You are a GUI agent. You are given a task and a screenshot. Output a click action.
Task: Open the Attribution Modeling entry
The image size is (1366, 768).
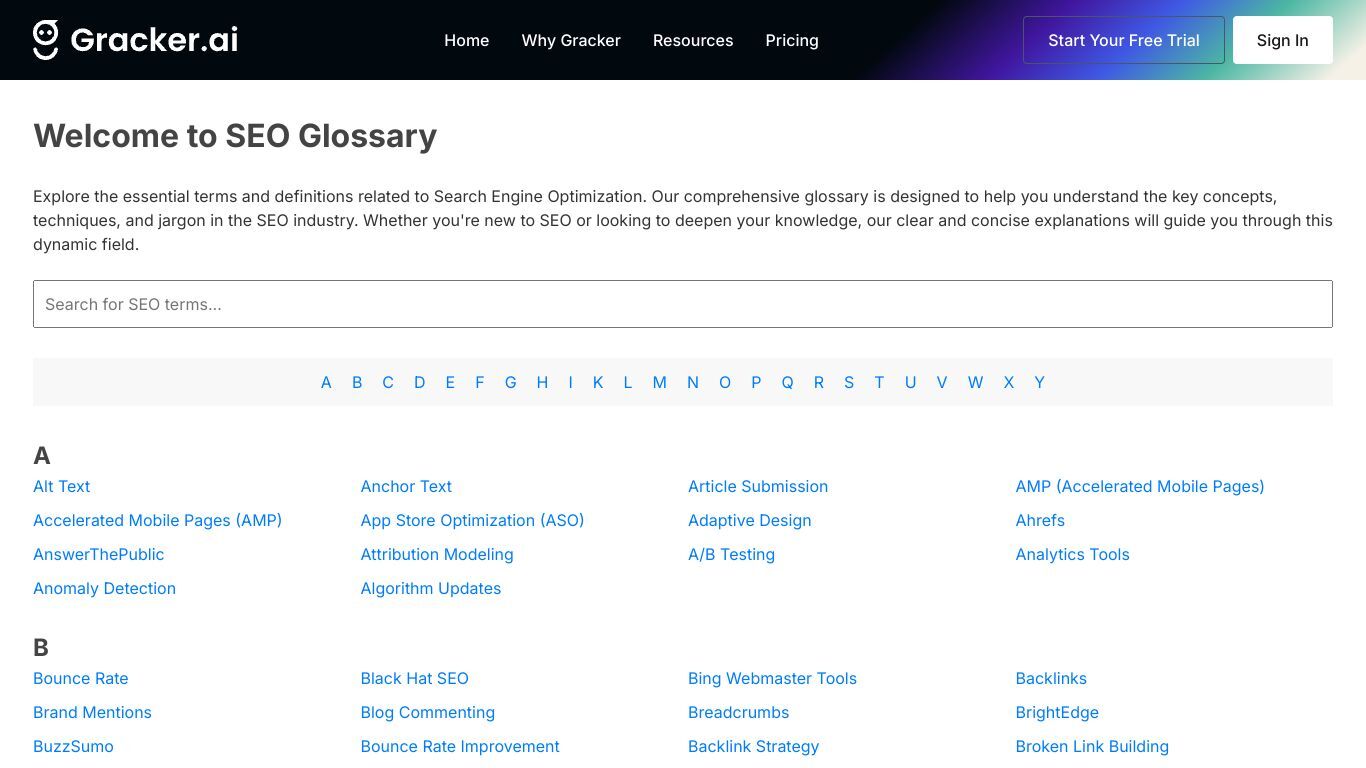[x=437, y=554]
